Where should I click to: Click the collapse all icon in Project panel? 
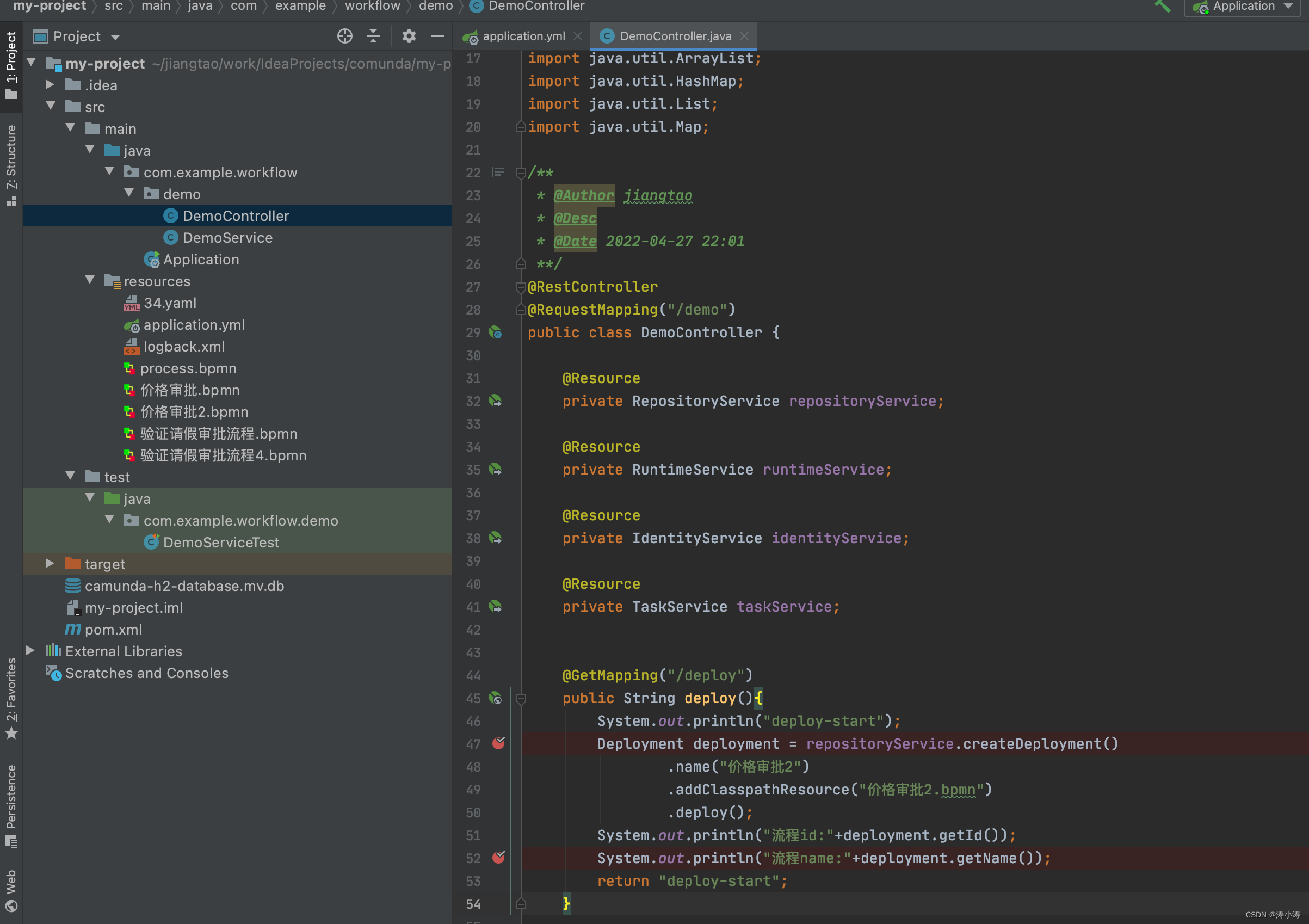(x=373, y=36)
